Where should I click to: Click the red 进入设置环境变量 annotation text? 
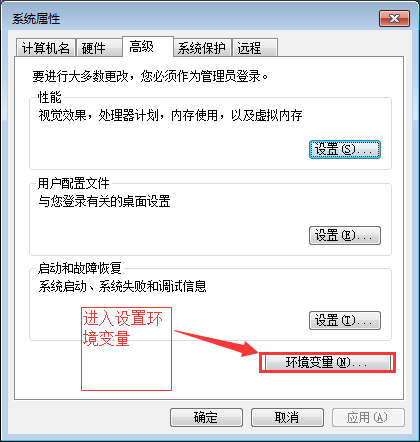click(x=123, y=328)
